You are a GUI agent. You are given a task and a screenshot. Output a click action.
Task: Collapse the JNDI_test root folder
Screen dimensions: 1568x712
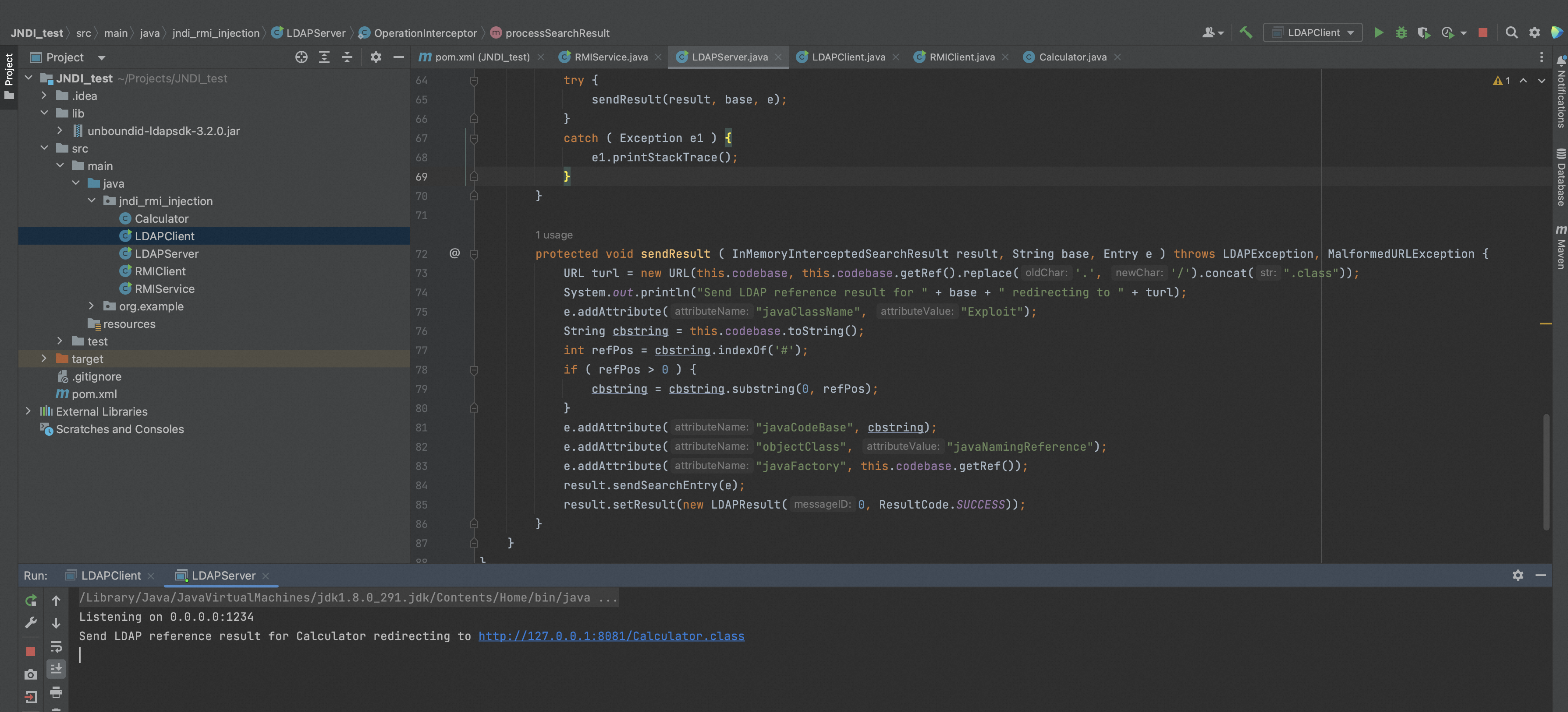28,78
